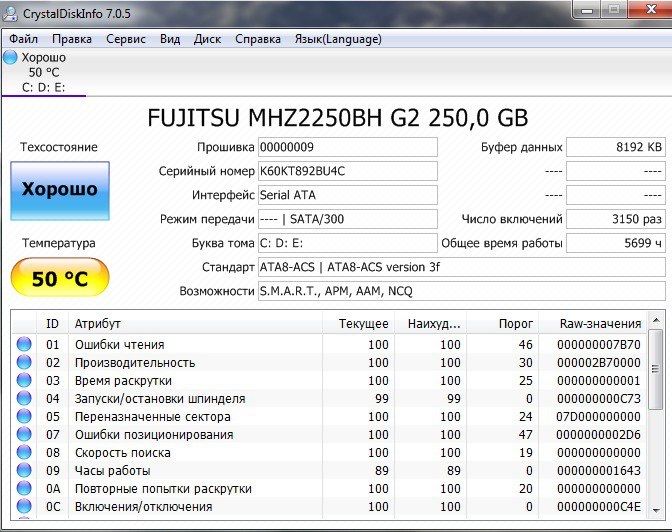Click the scrollbar up arrow in attribute list

pyautogui.click(x=655, y=320)
